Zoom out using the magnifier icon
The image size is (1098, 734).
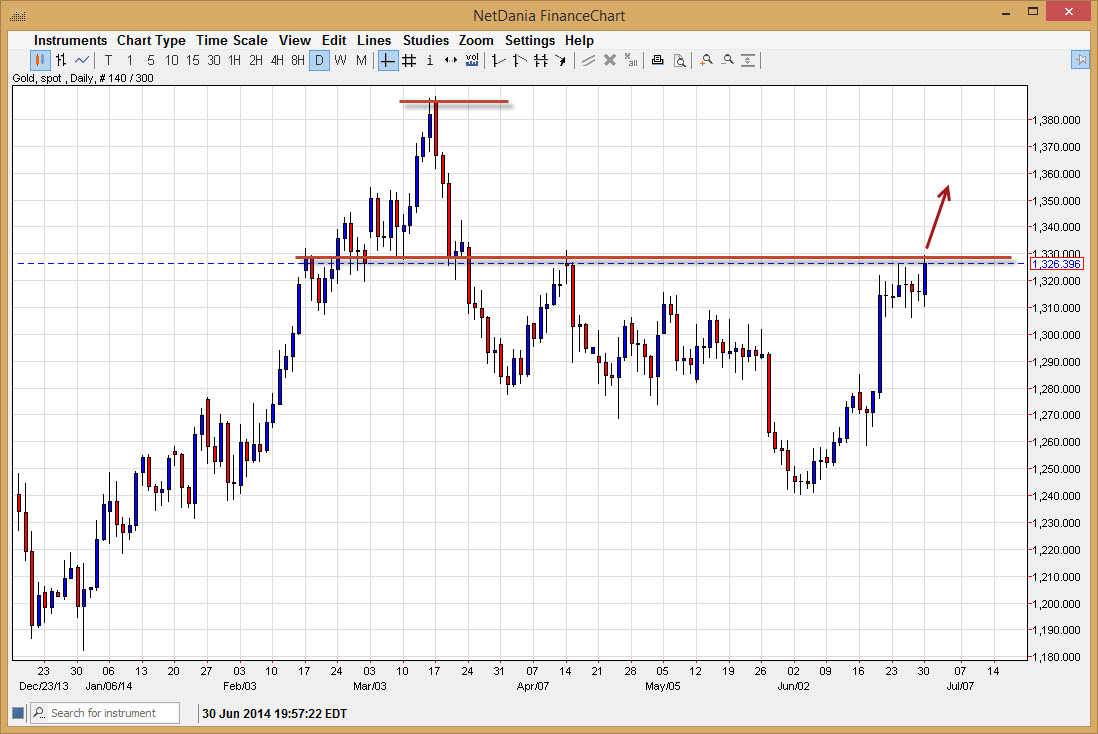point(729,61)
